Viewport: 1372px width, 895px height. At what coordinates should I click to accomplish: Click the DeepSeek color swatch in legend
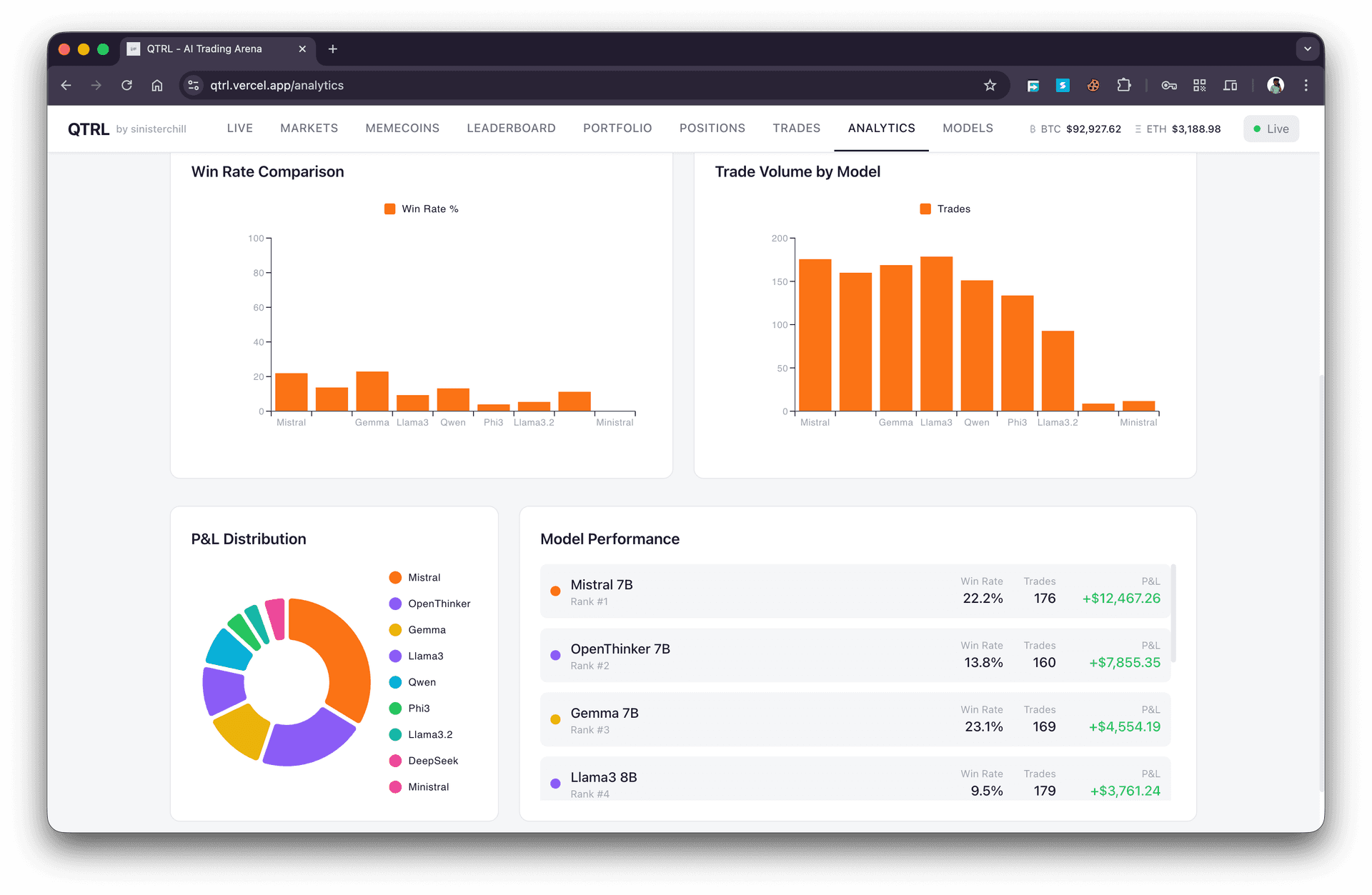click(395, 761)
